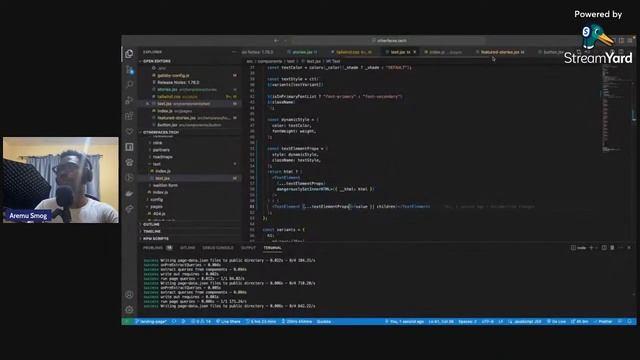Select the Terminal panel tab
640x360 pixels.
point(272,247)
